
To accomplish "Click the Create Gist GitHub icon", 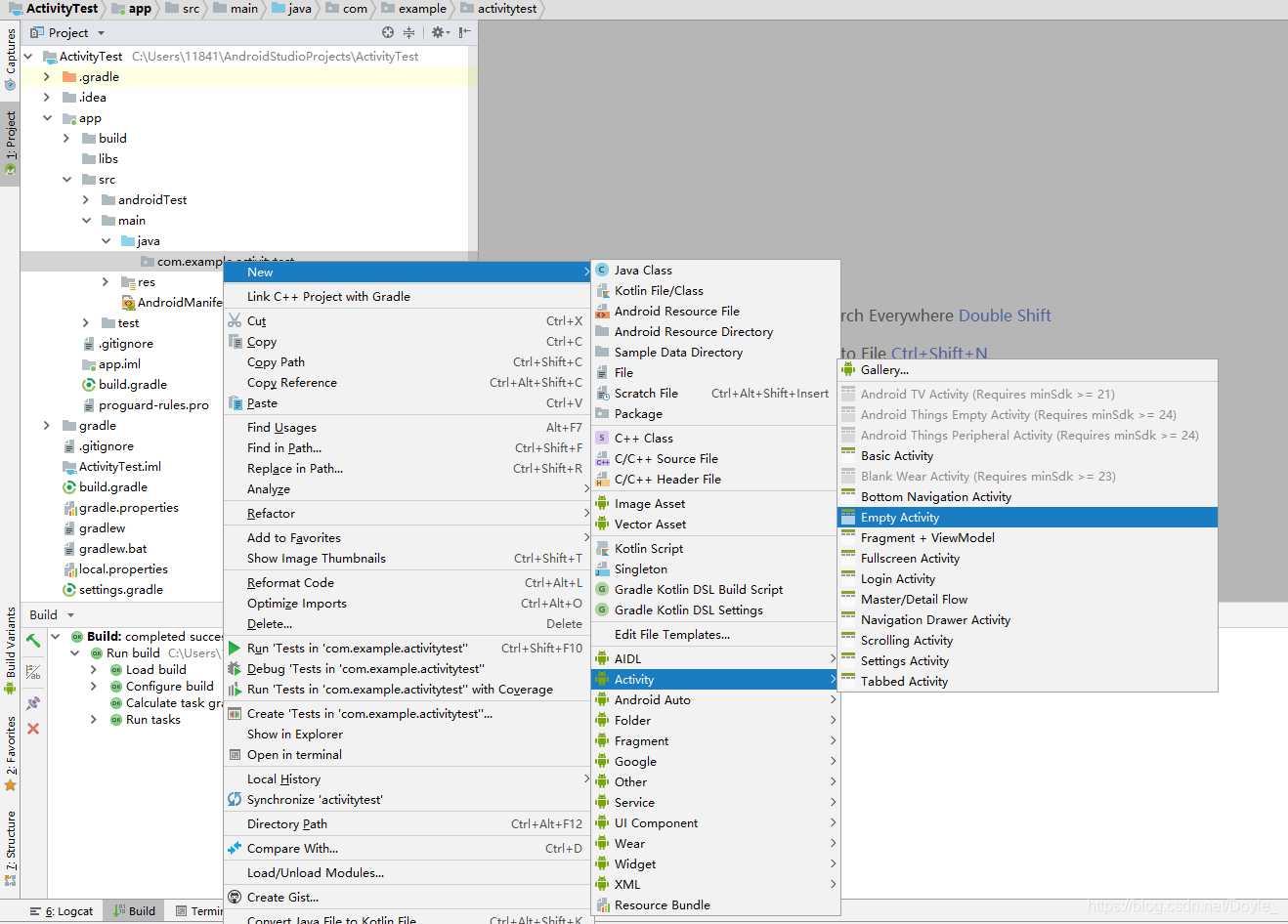I will click(235, 897).
